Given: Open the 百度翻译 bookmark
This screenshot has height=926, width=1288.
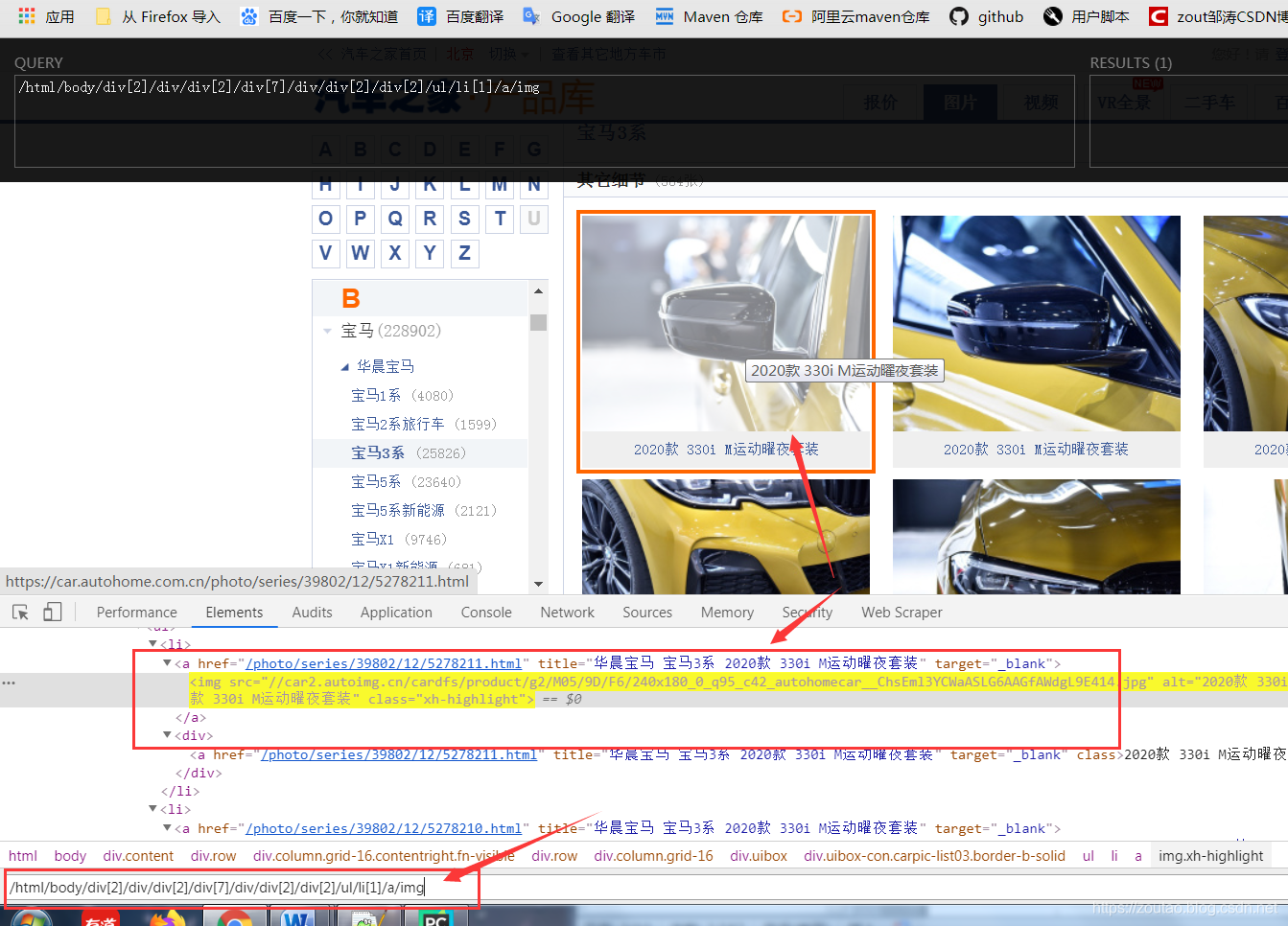Looking at the screenshot, I should 461,16.
